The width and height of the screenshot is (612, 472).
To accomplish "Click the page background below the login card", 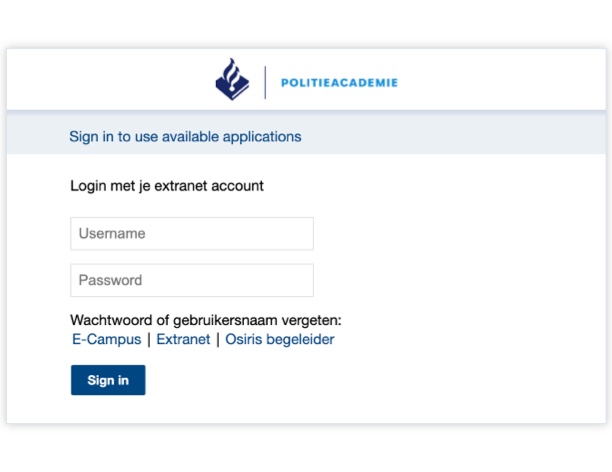I will (306, 448).
